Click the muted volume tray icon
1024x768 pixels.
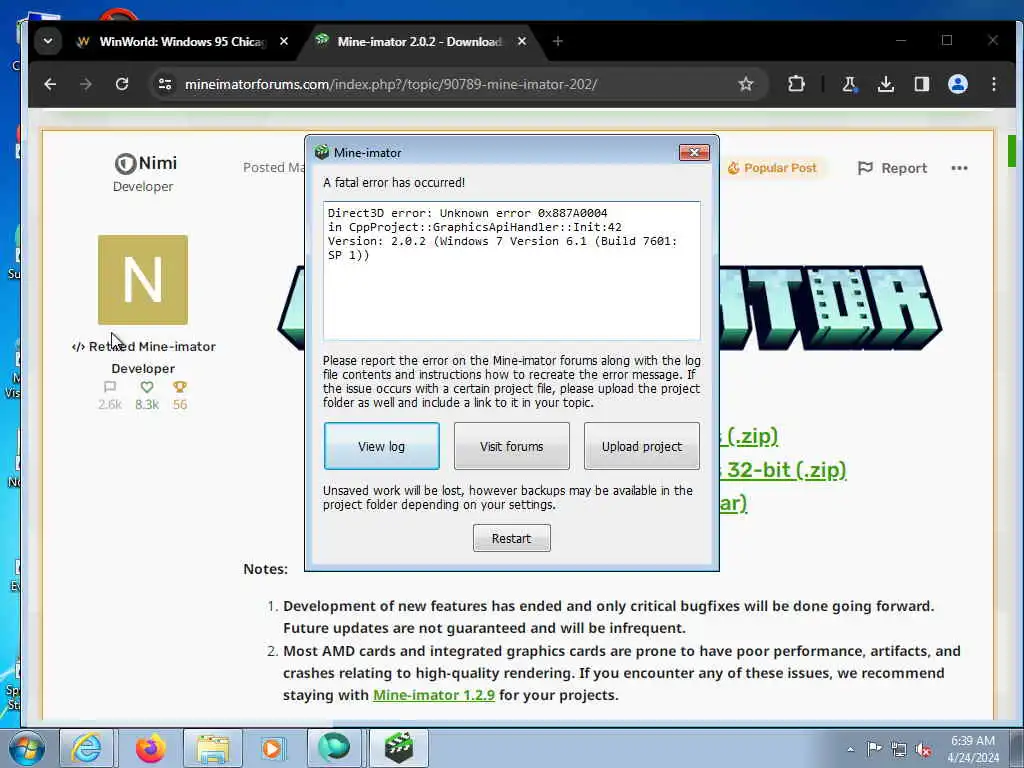pos(923,749)
